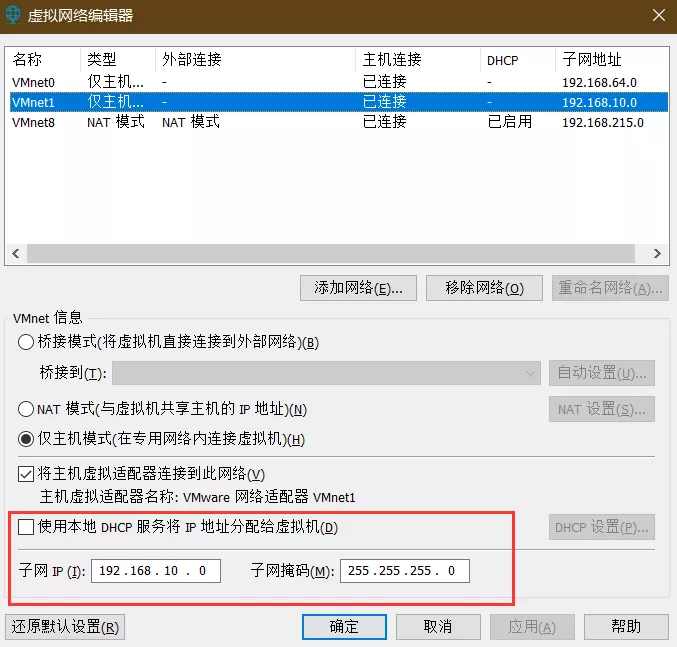This screenshot has height=647, width=677.
Task: Click the 子网掩码 input field
Action: pos(405,572)
